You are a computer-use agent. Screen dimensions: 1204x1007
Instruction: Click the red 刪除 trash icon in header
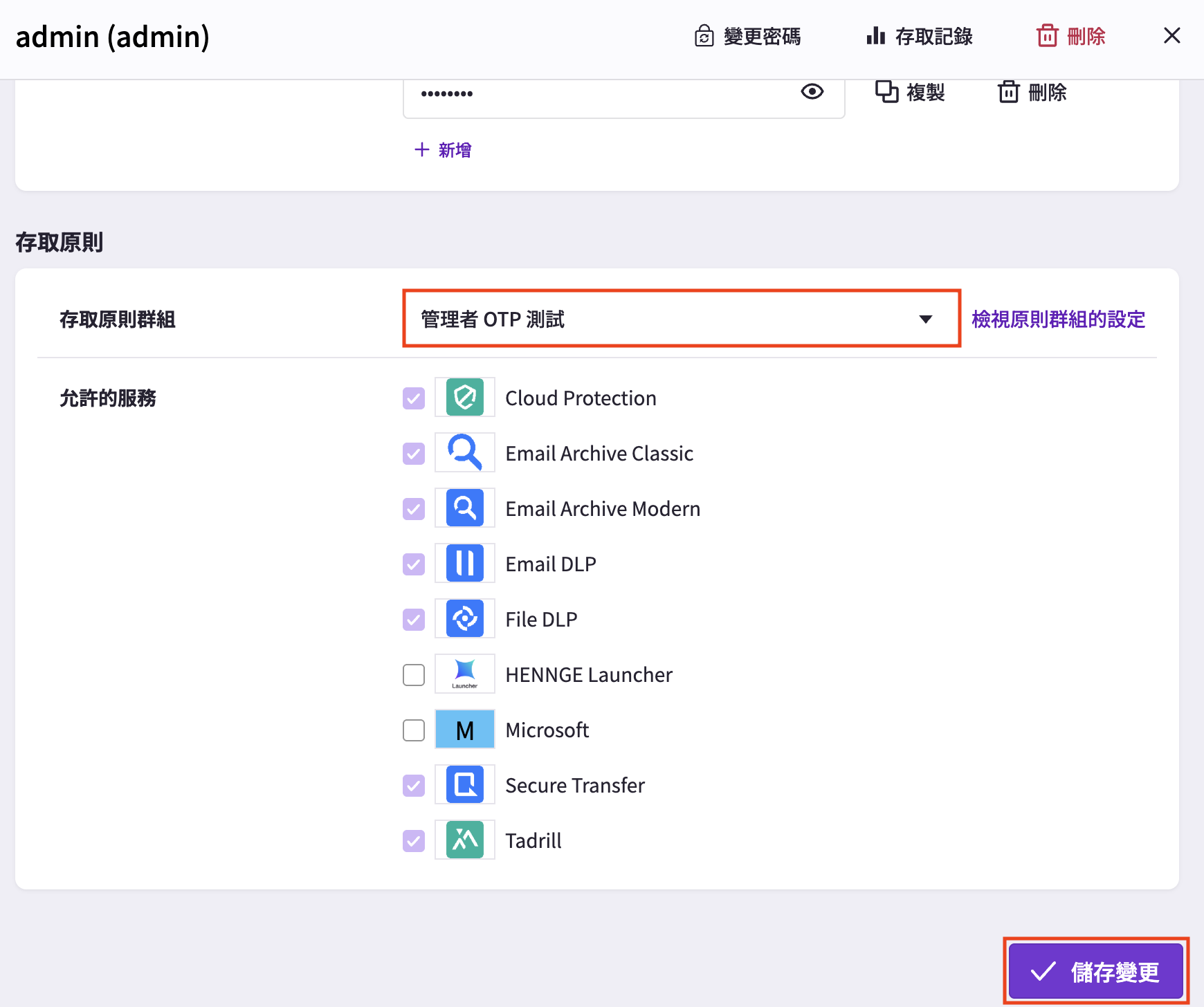pos(1047,36)
